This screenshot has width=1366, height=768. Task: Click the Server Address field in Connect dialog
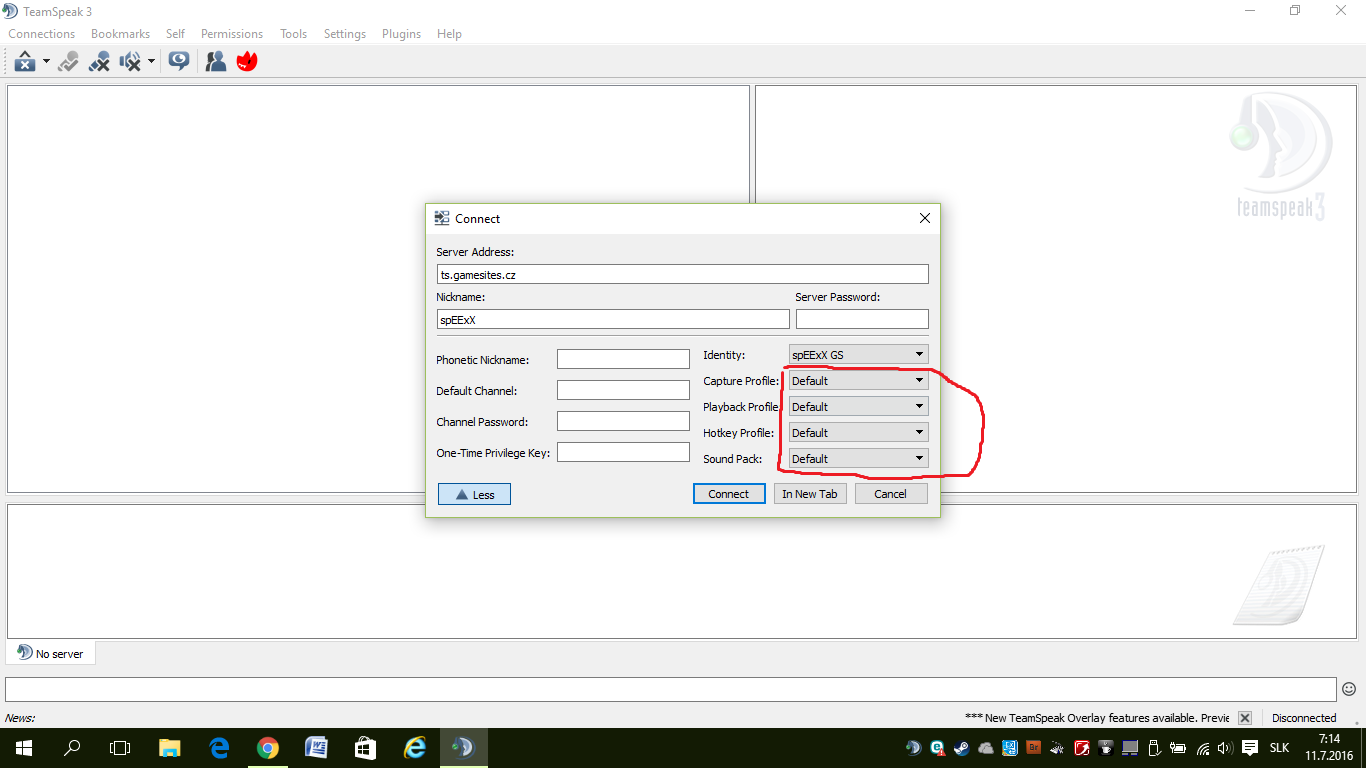(682, 274)
